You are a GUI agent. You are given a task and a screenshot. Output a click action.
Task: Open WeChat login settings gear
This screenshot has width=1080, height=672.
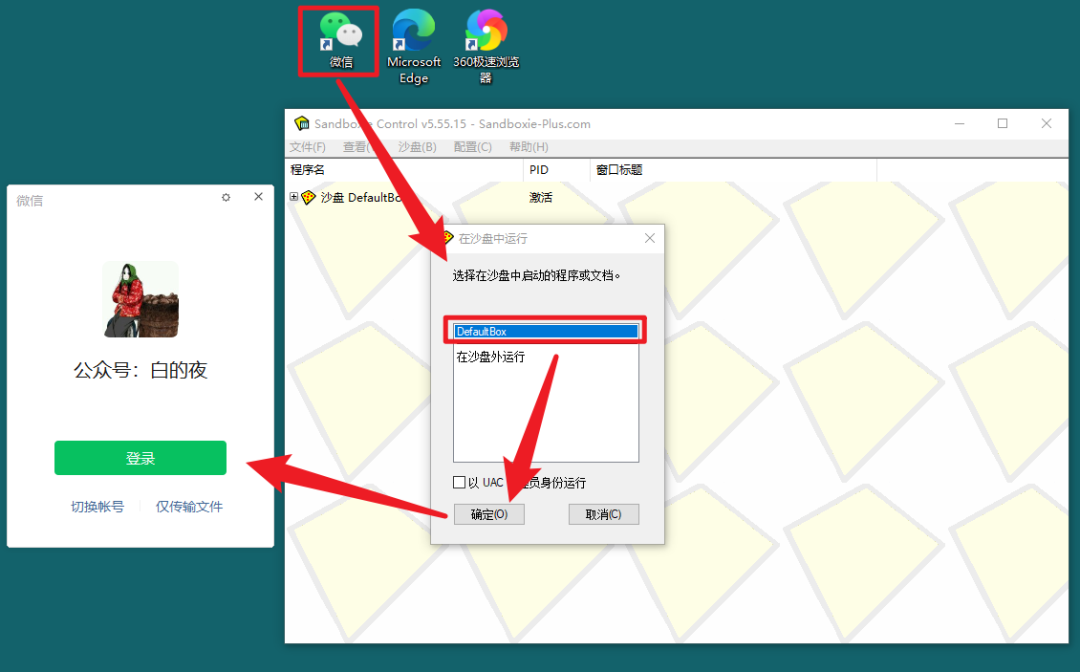(226, 198)
